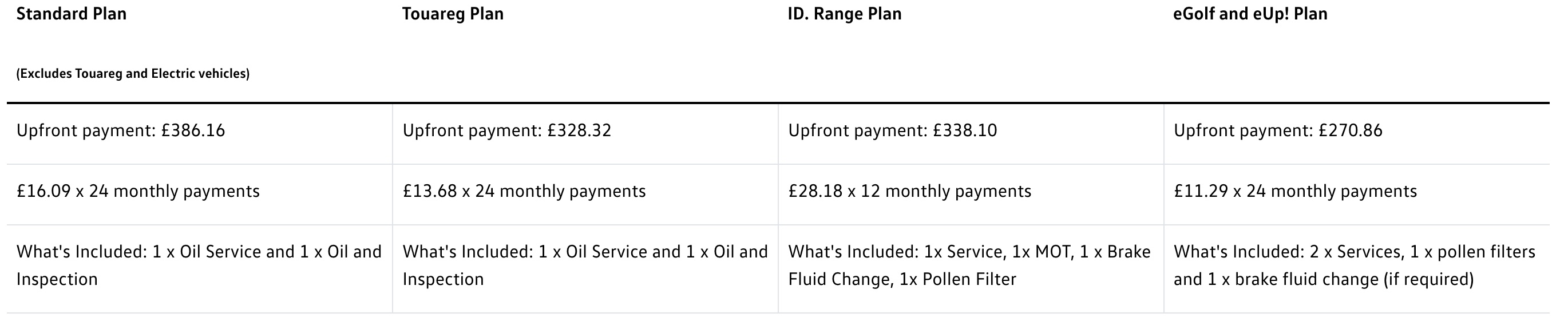Click the word Inspection in Touareg column
Viewport: 1568px width, 333px height.
(x=443, y=279)
